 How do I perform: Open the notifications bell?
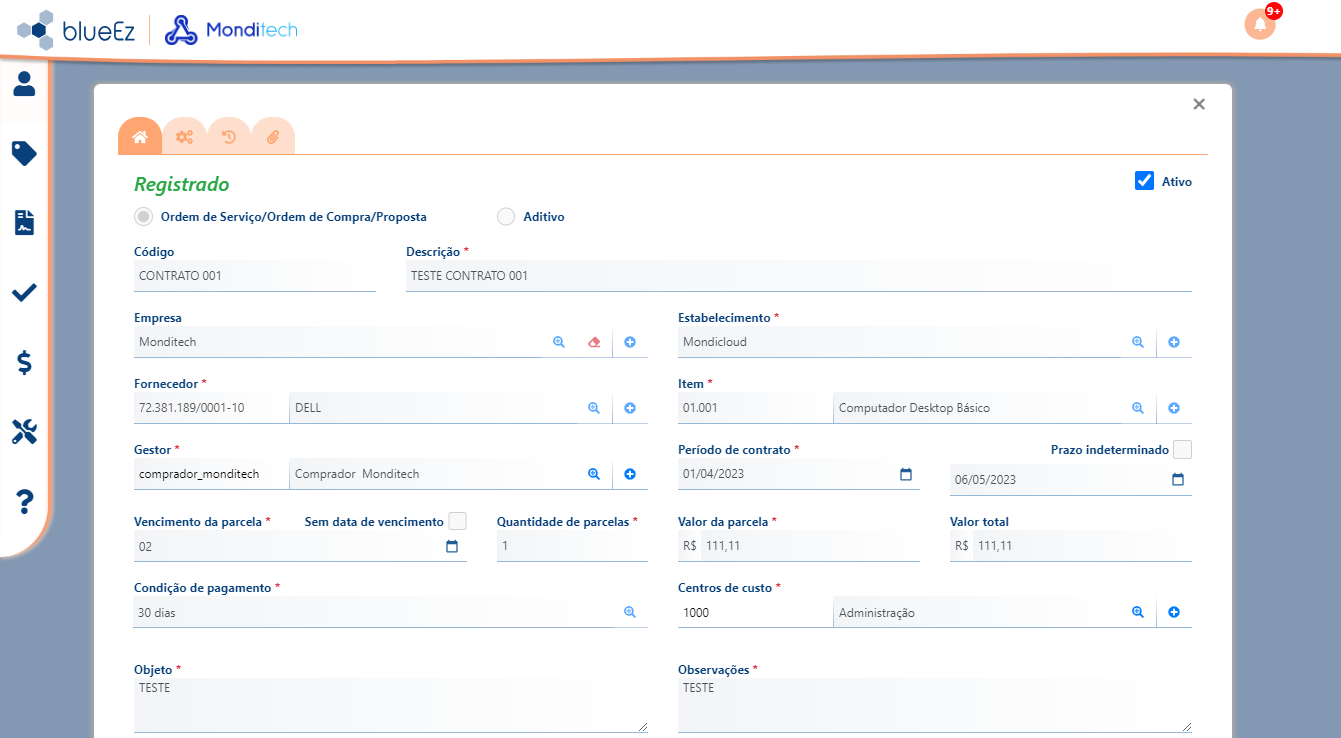(1260, 24)
